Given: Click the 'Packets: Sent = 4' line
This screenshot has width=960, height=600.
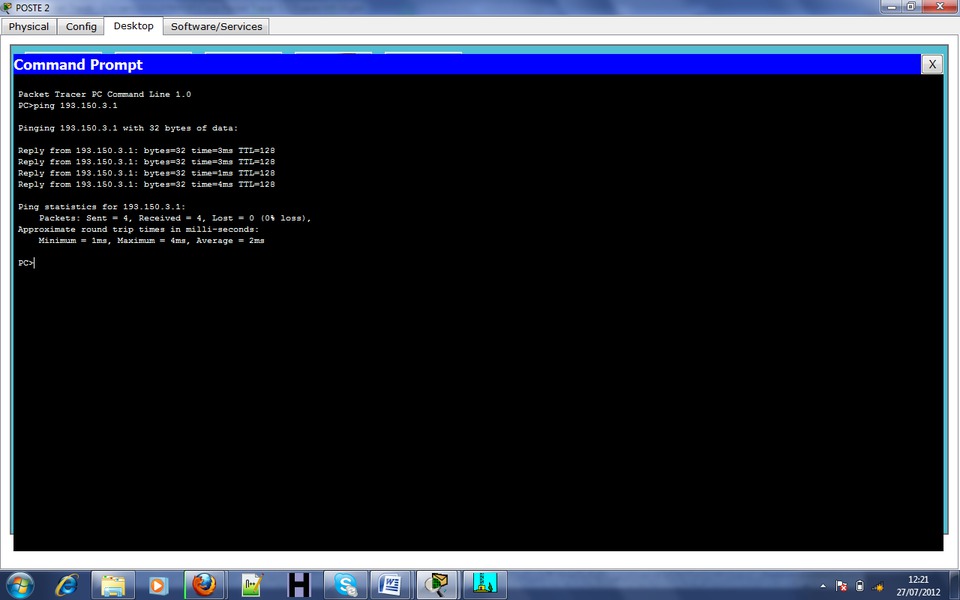Looking at the screenshot, I should point(175,218).
